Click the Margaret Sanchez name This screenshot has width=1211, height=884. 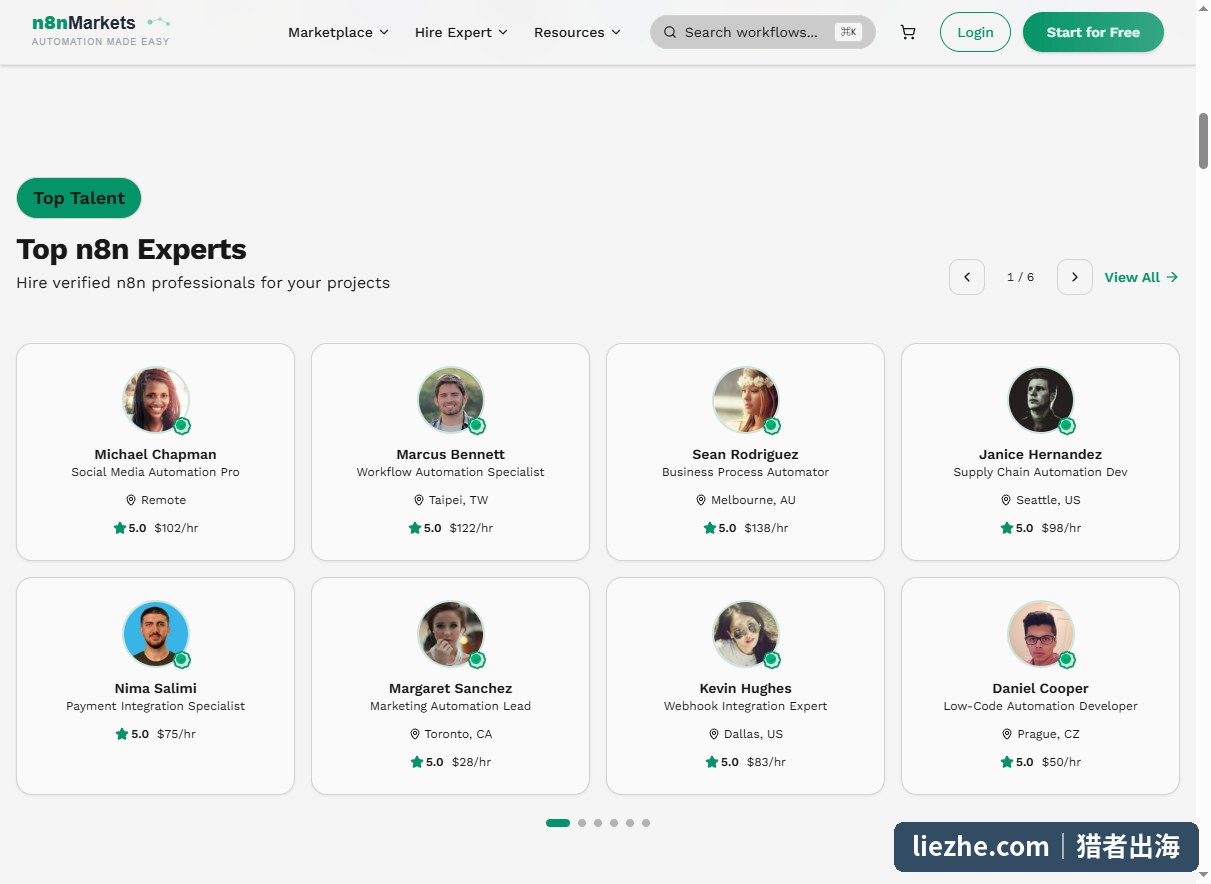click(x=451, y=688)
